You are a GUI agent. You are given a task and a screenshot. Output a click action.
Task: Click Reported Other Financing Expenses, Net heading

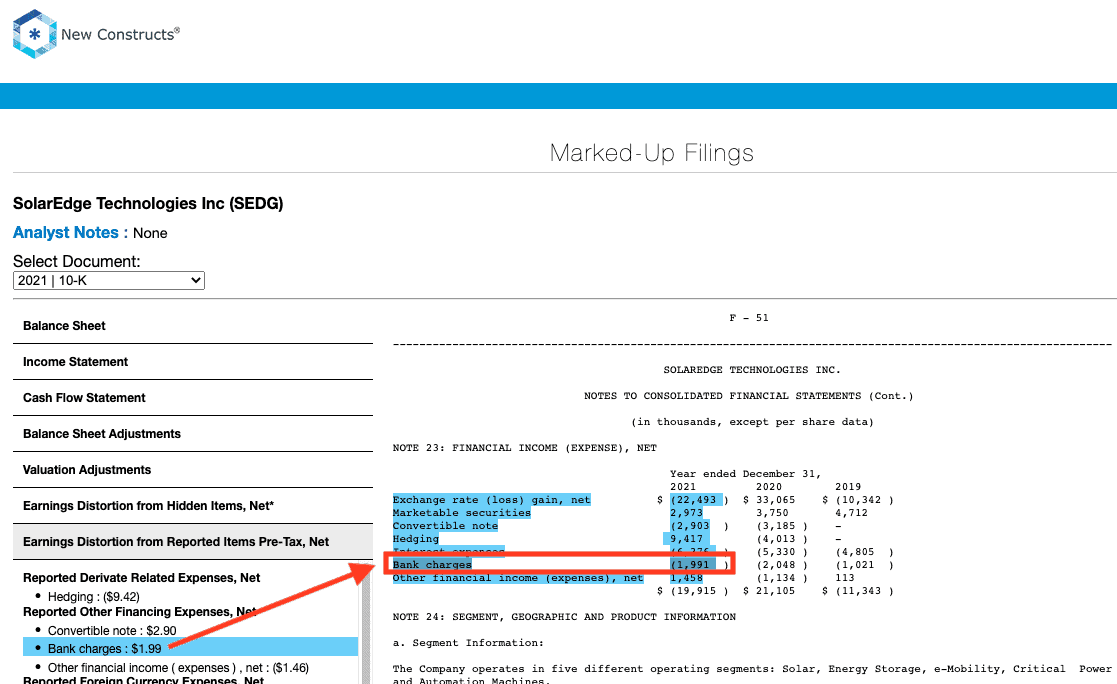pos(140,612)
